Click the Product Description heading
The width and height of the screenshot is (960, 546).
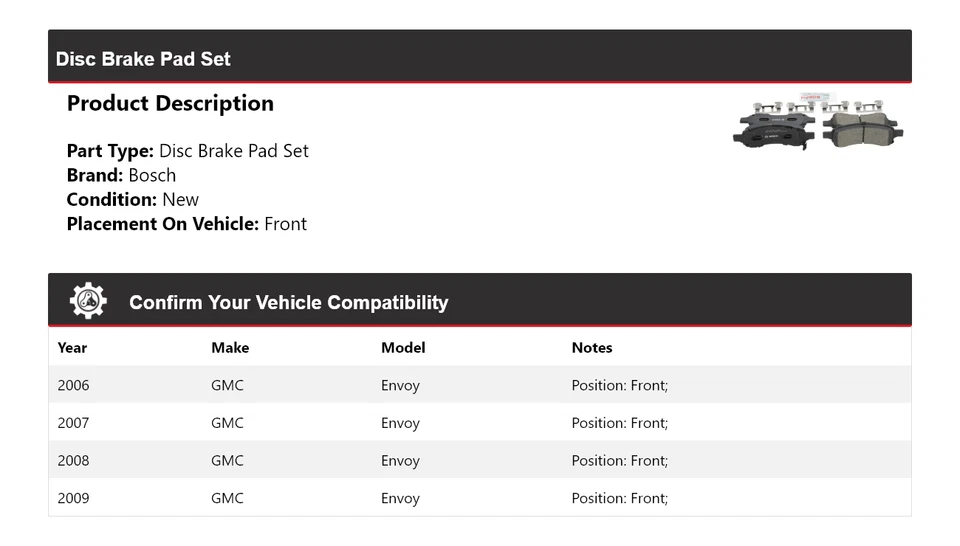[170, 104]
